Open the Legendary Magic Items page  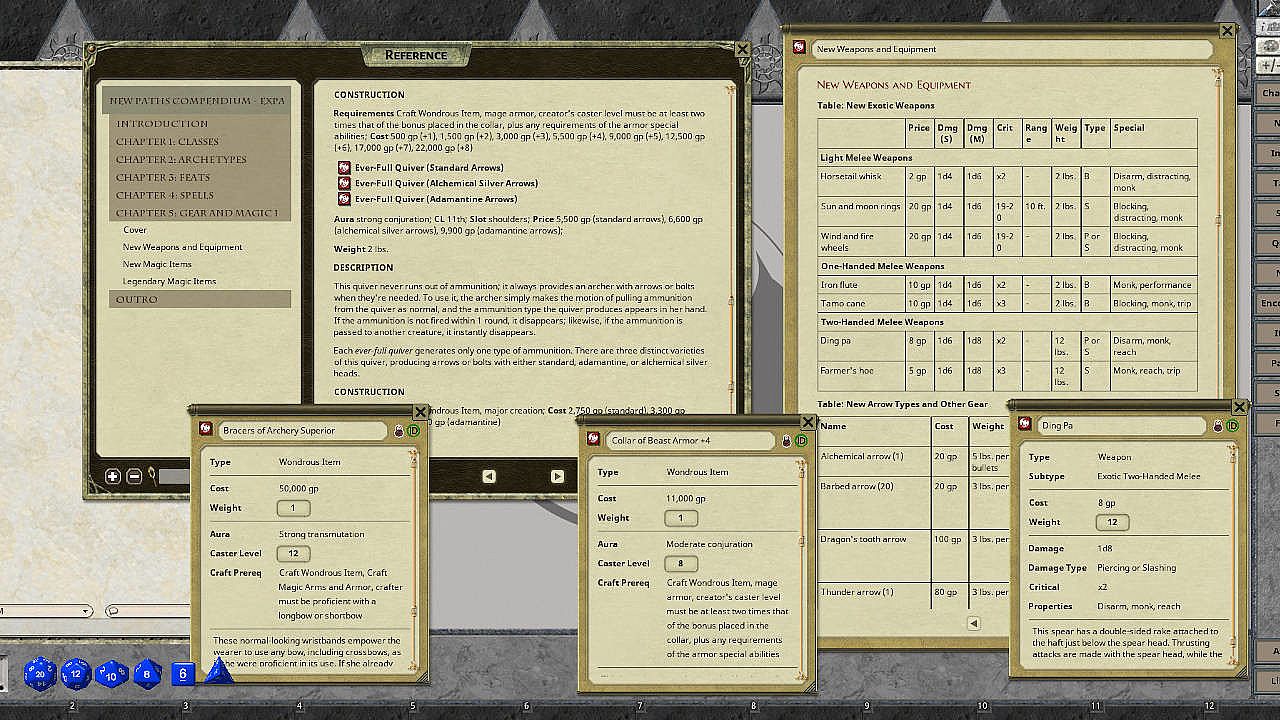(x=169, y=281)
